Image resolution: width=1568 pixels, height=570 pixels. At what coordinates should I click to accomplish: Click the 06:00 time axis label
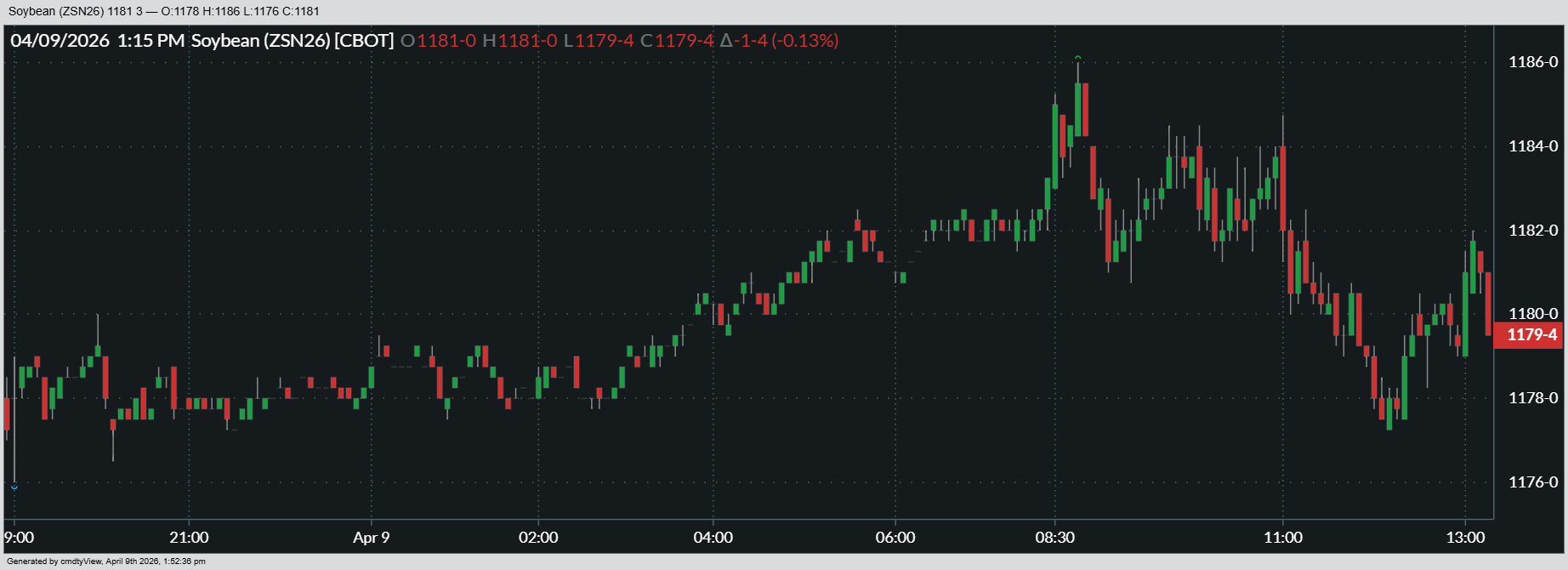(895, 538)
